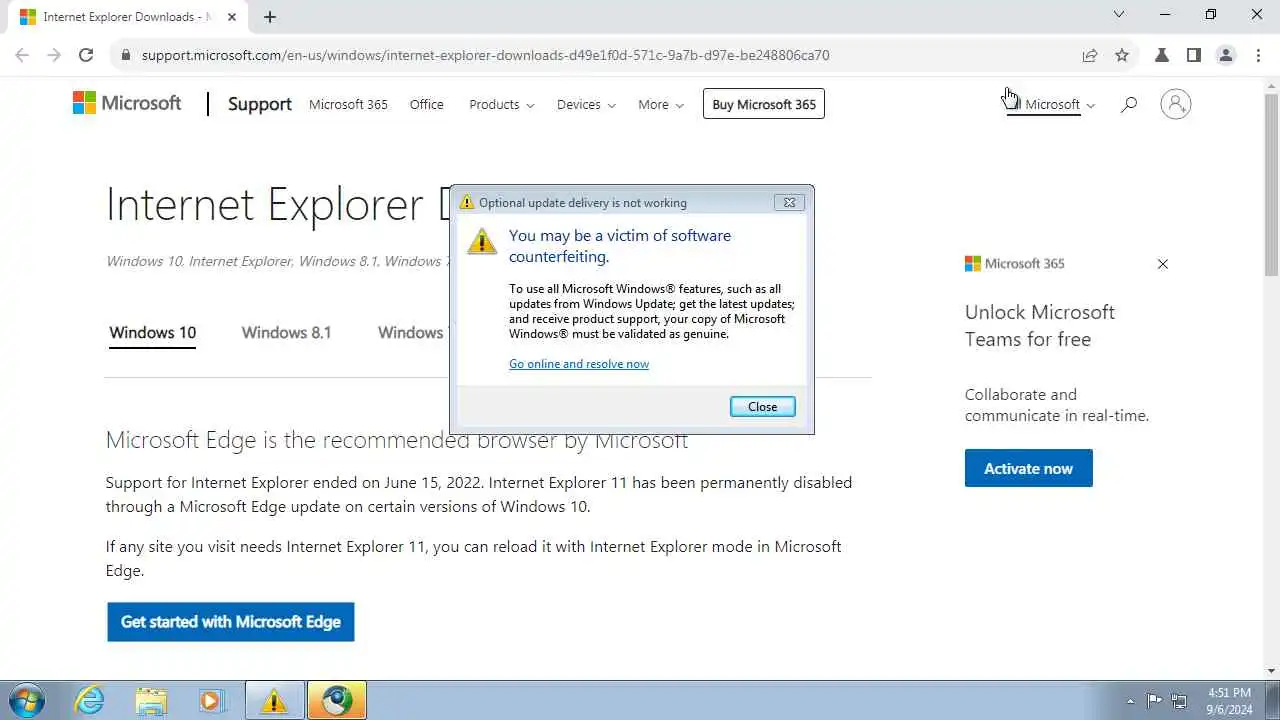
Task: Click the sign-in account icon
Action: point(1176,104)
